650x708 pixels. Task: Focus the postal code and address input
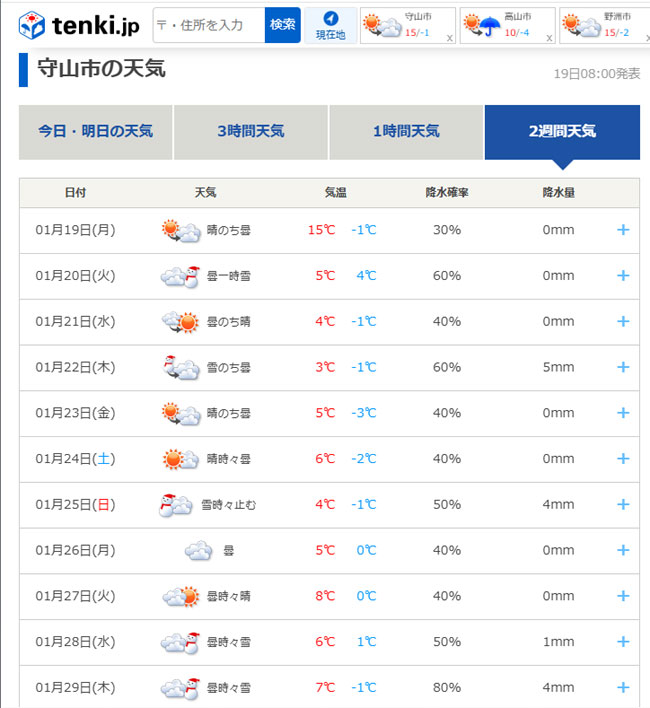pos(209,25)
